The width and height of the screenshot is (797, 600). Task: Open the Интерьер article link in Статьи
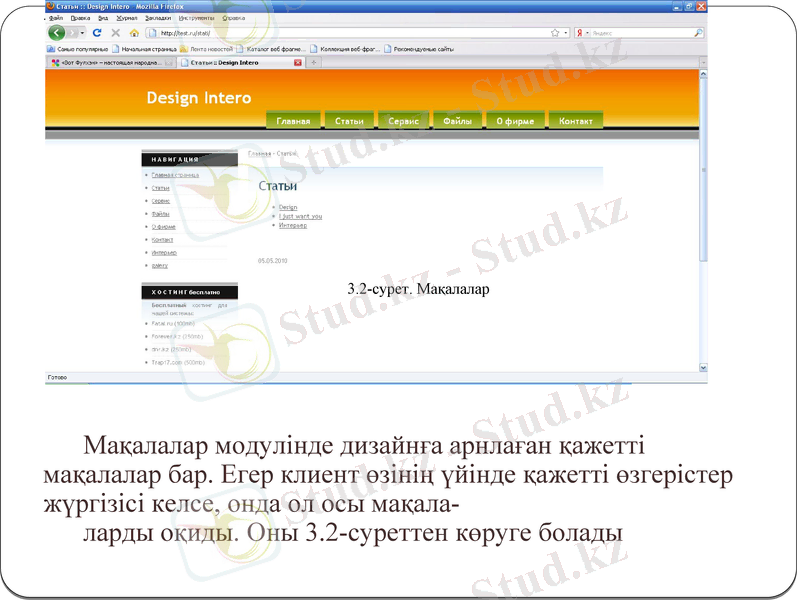point(293,225)
